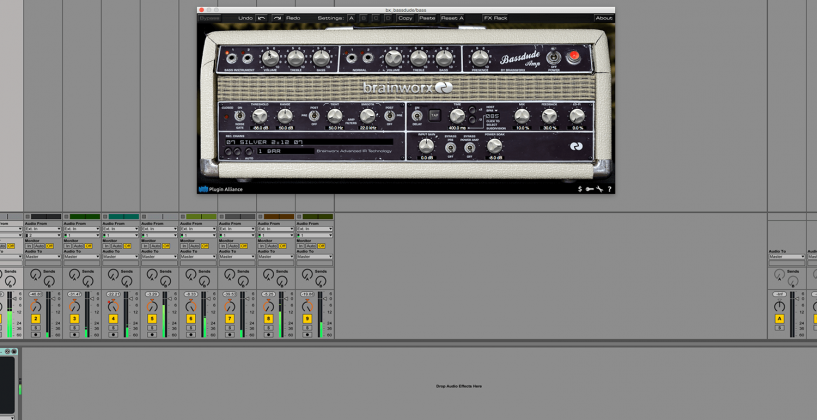
Task: Open track 8 Audio To Master dropdown
Action: click(x=275, y=257)
